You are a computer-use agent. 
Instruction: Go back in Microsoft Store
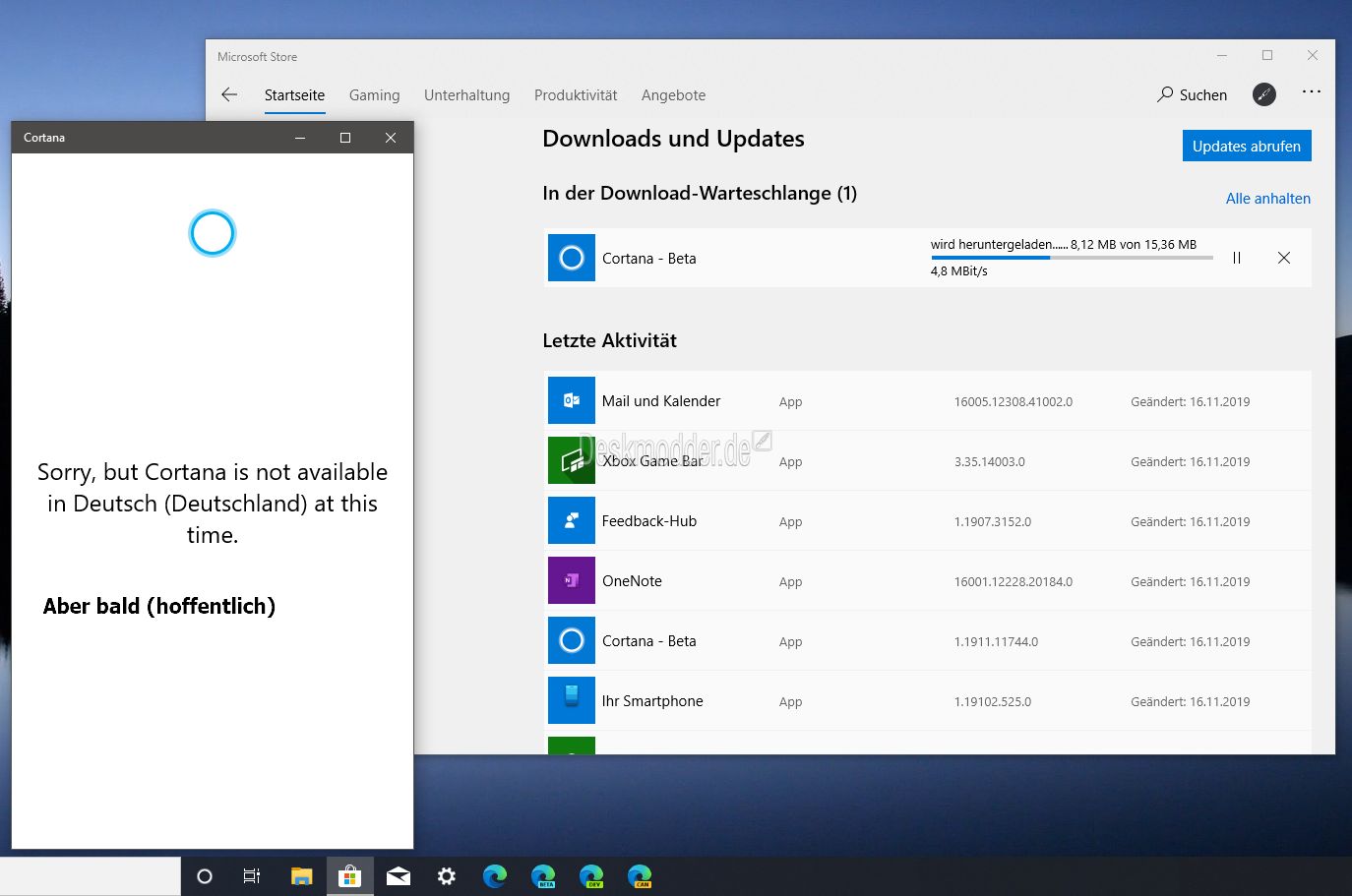[229, 94]
